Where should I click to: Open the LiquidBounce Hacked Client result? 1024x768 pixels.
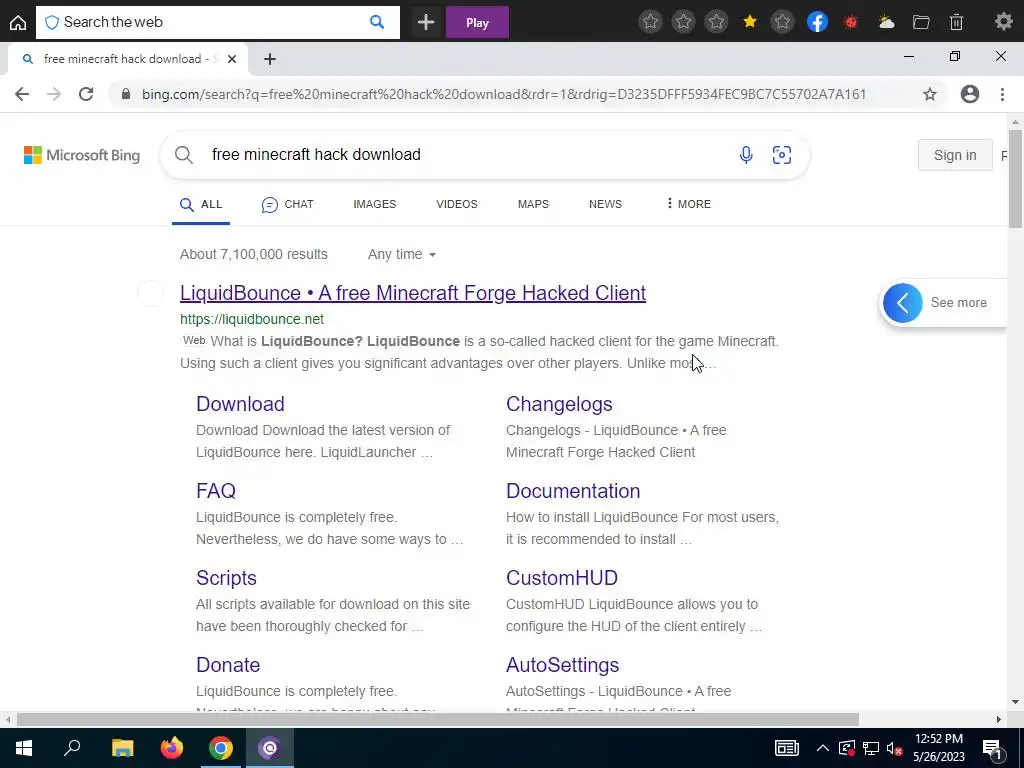(413, 293)
